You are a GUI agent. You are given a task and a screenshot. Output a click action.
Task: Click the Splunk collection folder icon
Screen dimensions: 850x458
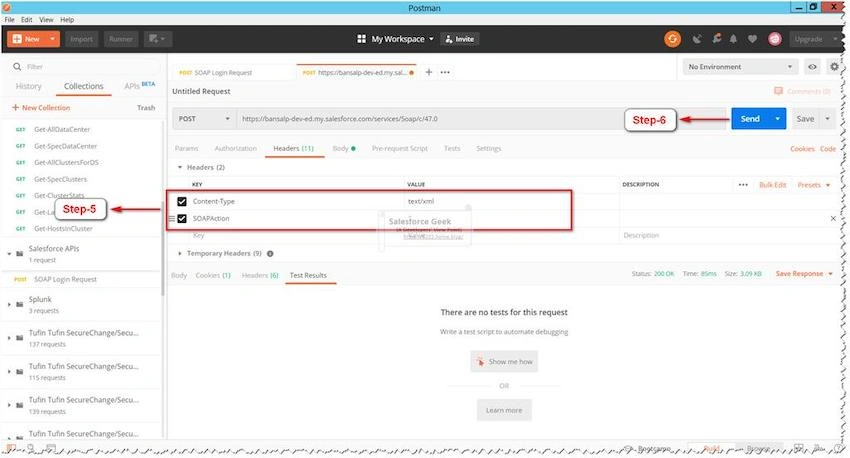[20, 305]
